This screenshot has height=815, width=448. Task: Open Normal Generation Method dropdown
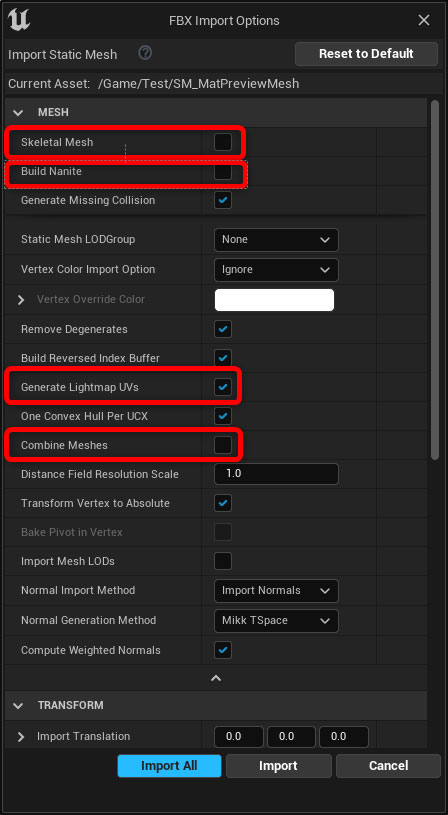[x=276, y=621]
